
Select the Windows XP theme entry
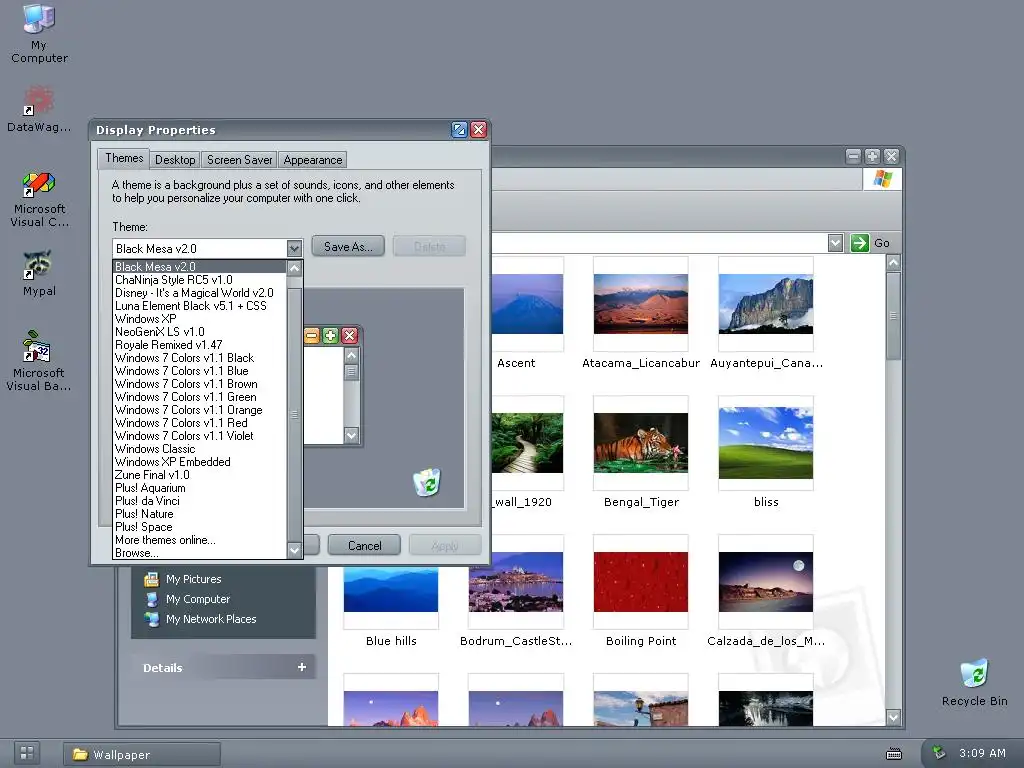(x=199, y=319)
